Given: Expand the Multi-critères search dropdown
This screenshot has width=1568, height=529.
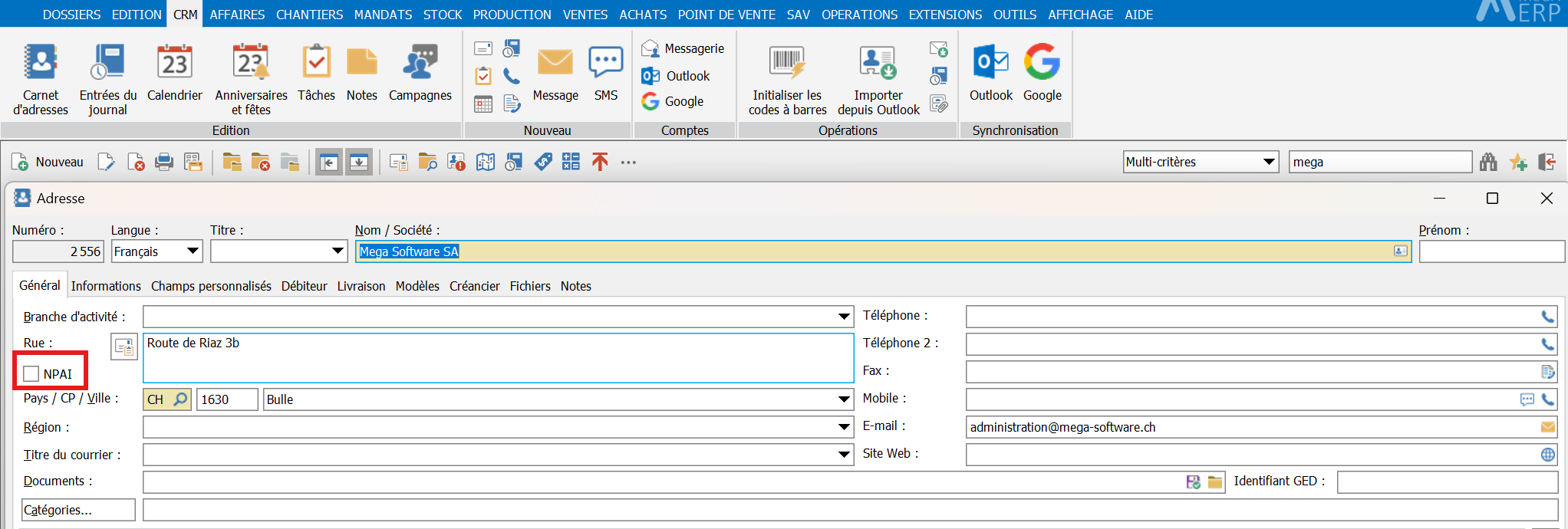Looking at the screenshot, I should click(1269, 162).
